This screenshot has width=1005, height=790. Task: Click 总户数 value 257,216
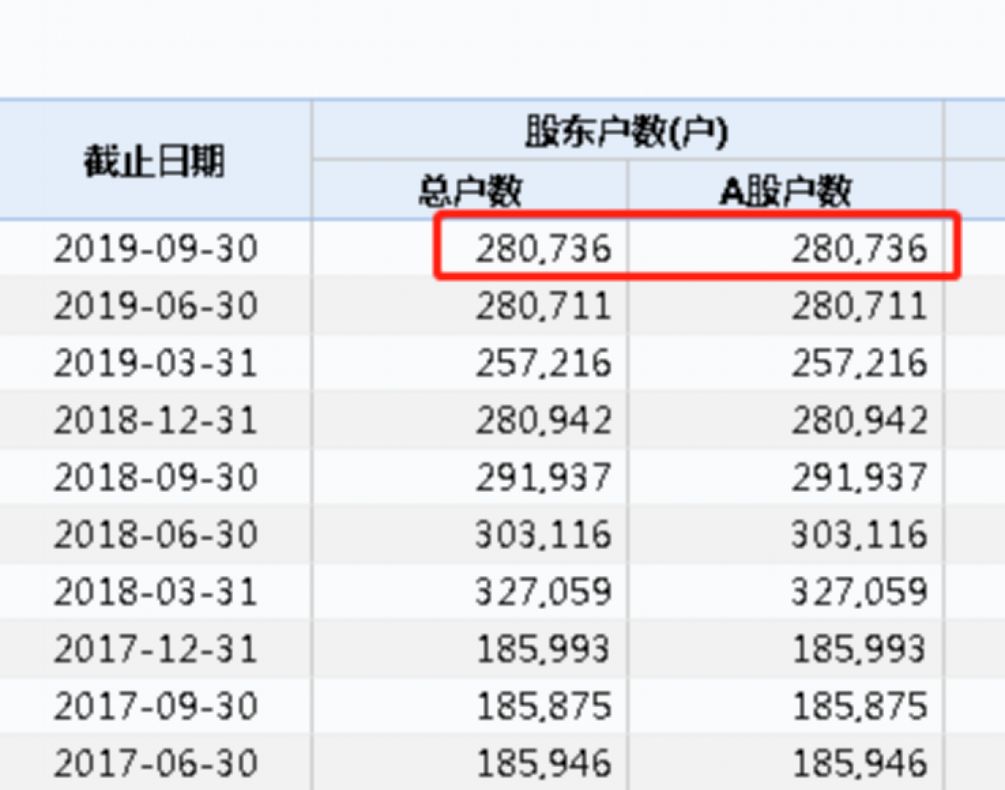pos(543,363)
